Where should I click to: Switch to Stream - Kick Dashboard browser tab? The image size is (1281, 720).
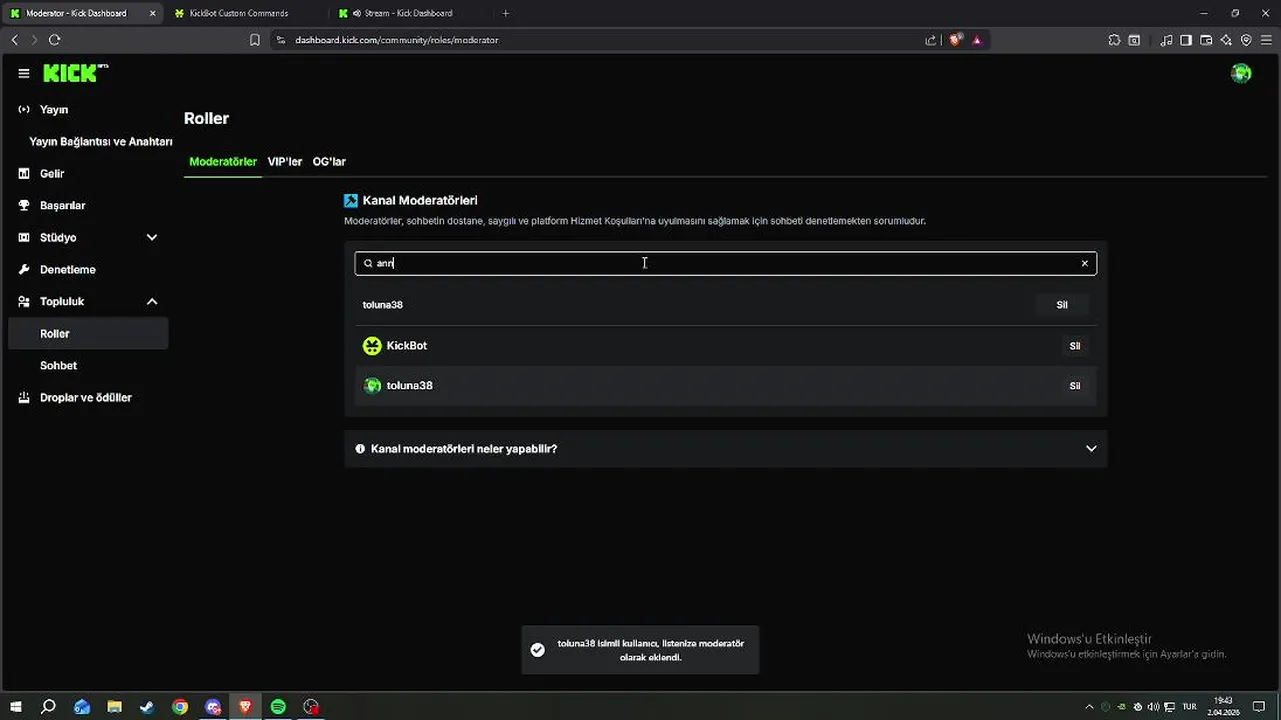coord(410,13)
